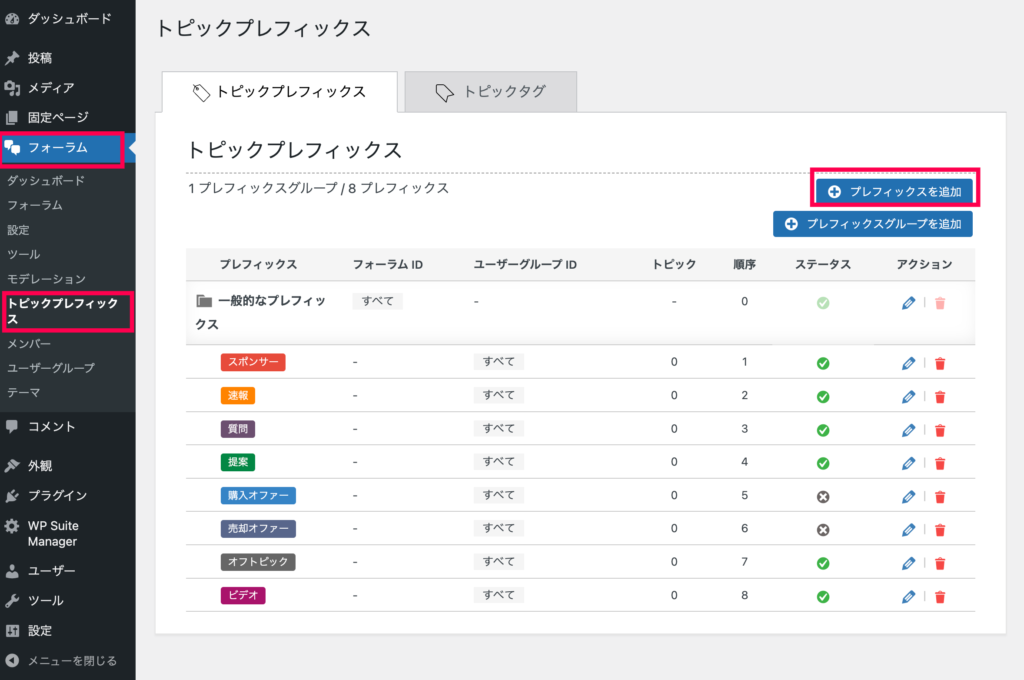Image resolution: width=1024 pixels, height=680 pixels.
Task: Open ユーザーグループ submenu link
Action: click(x=51, y=368)
